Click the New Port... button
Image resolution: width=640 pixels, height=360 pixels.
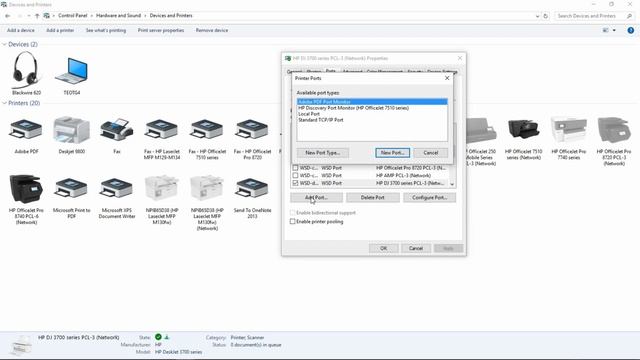pos(392,153)
